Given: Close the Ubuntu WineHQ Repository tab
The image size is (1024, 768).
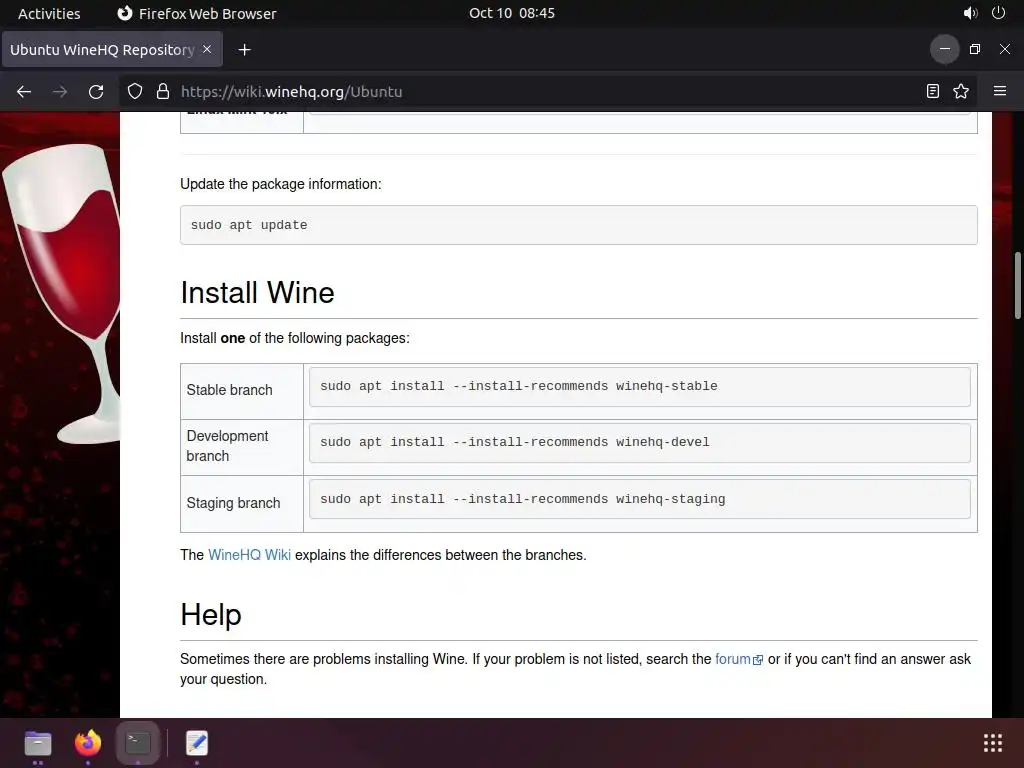Looking at the screenshot, I should coord(207,50).
